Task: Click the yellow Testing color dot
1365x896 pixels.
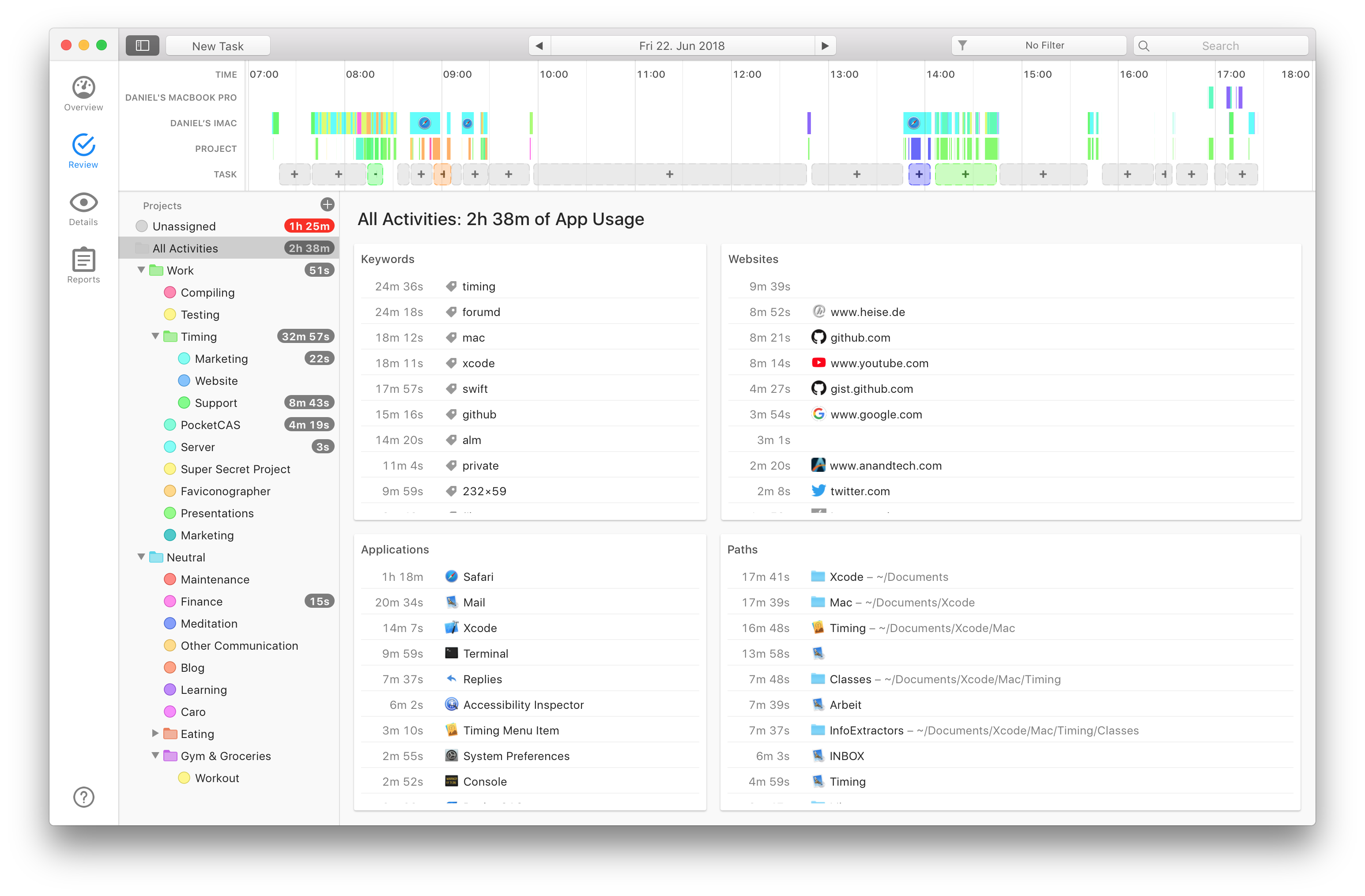Action: pos(170,314)
